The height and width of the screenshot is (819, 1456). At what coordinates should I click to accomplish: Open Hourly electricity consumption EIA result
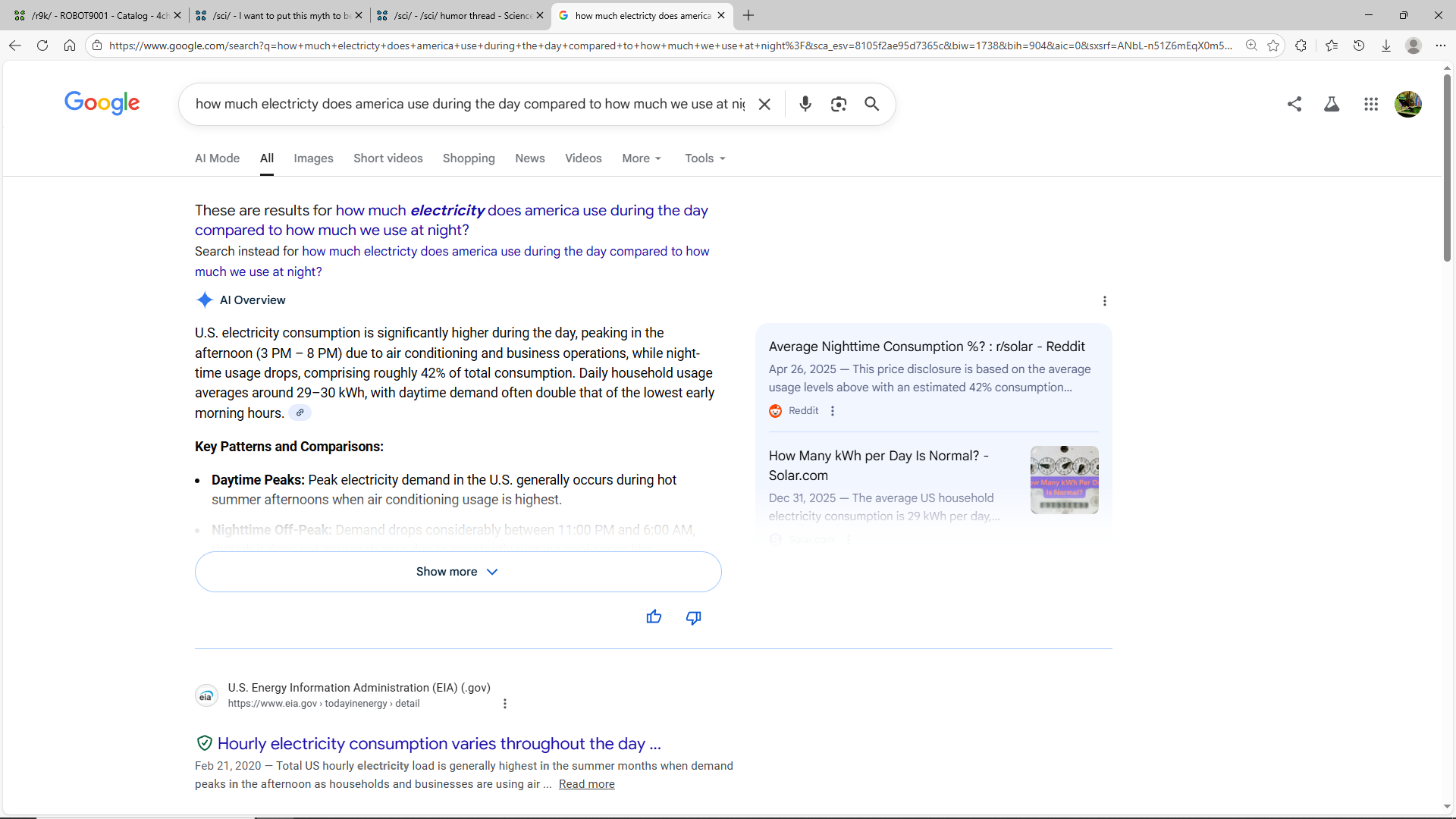click(438, 743)
